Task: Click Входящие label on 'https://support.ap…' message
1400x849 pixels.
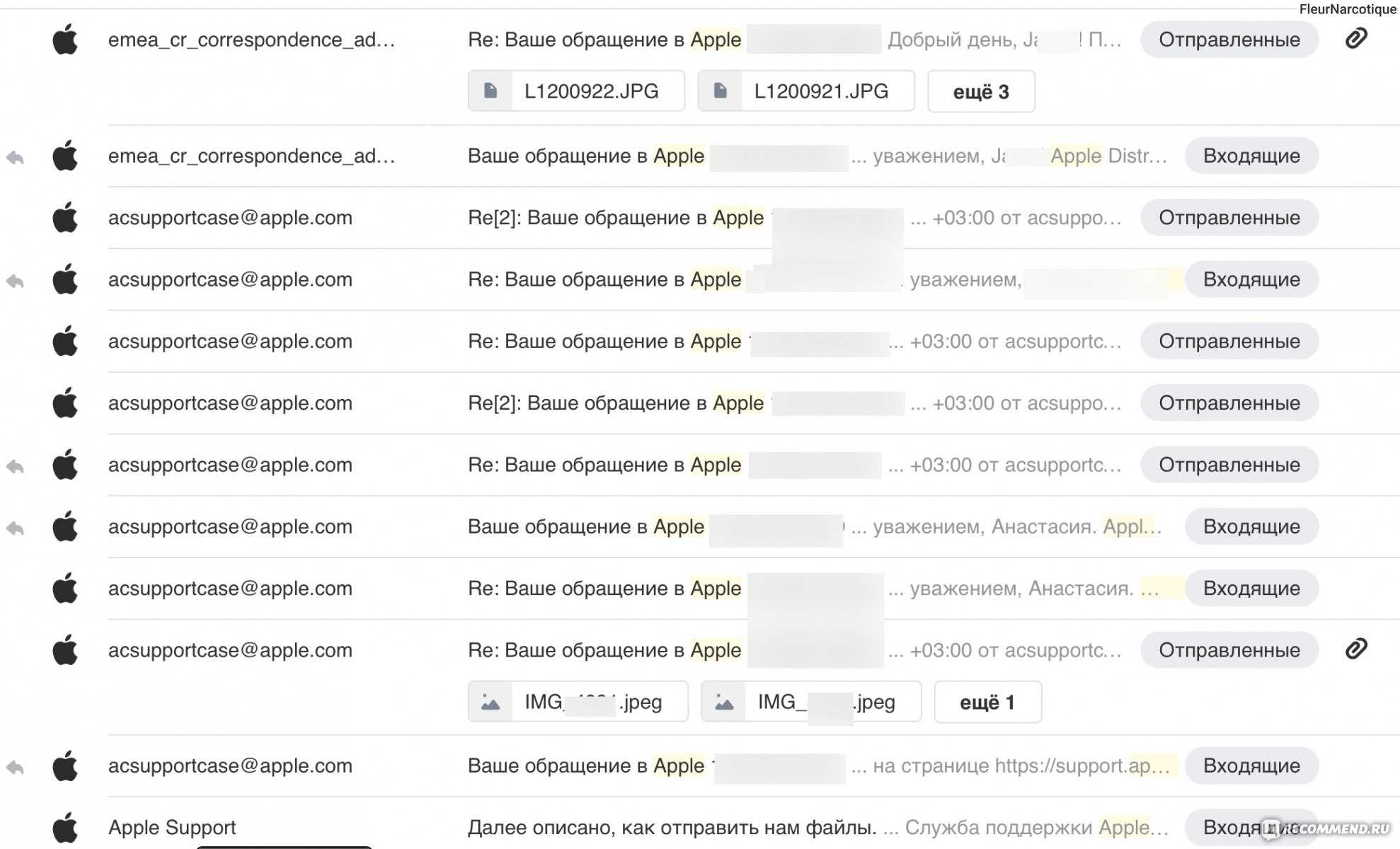Action: tap(1251, 766)
